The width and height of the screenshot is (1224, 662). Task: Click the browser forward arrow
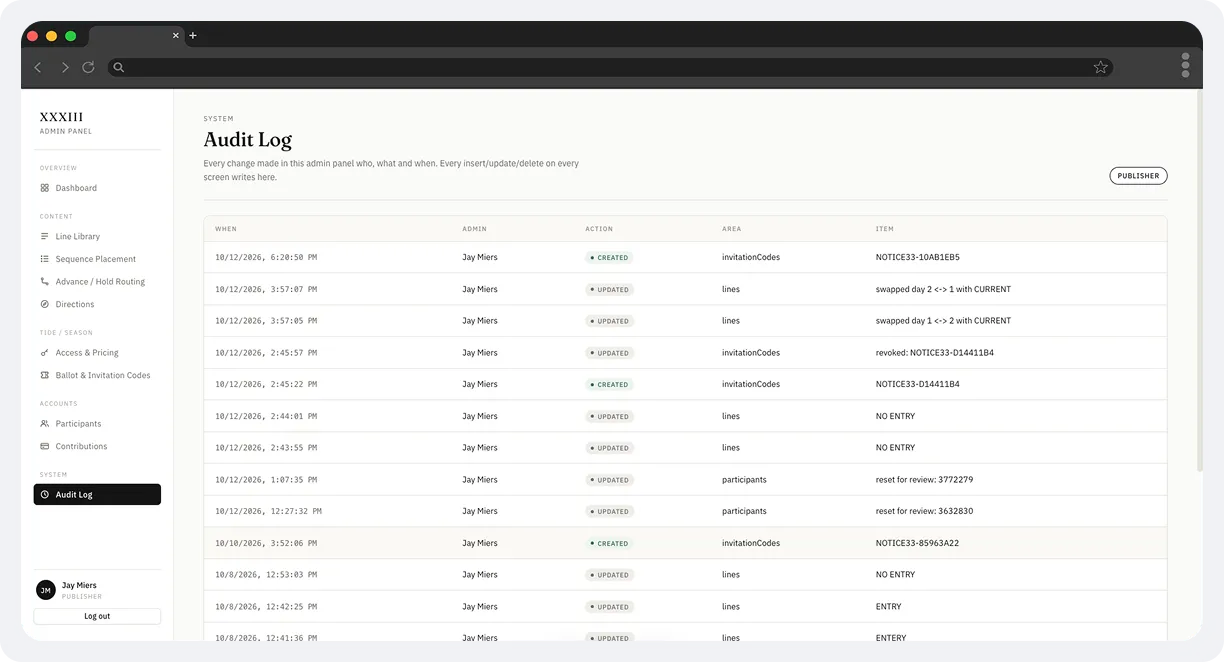coord(65,67)
